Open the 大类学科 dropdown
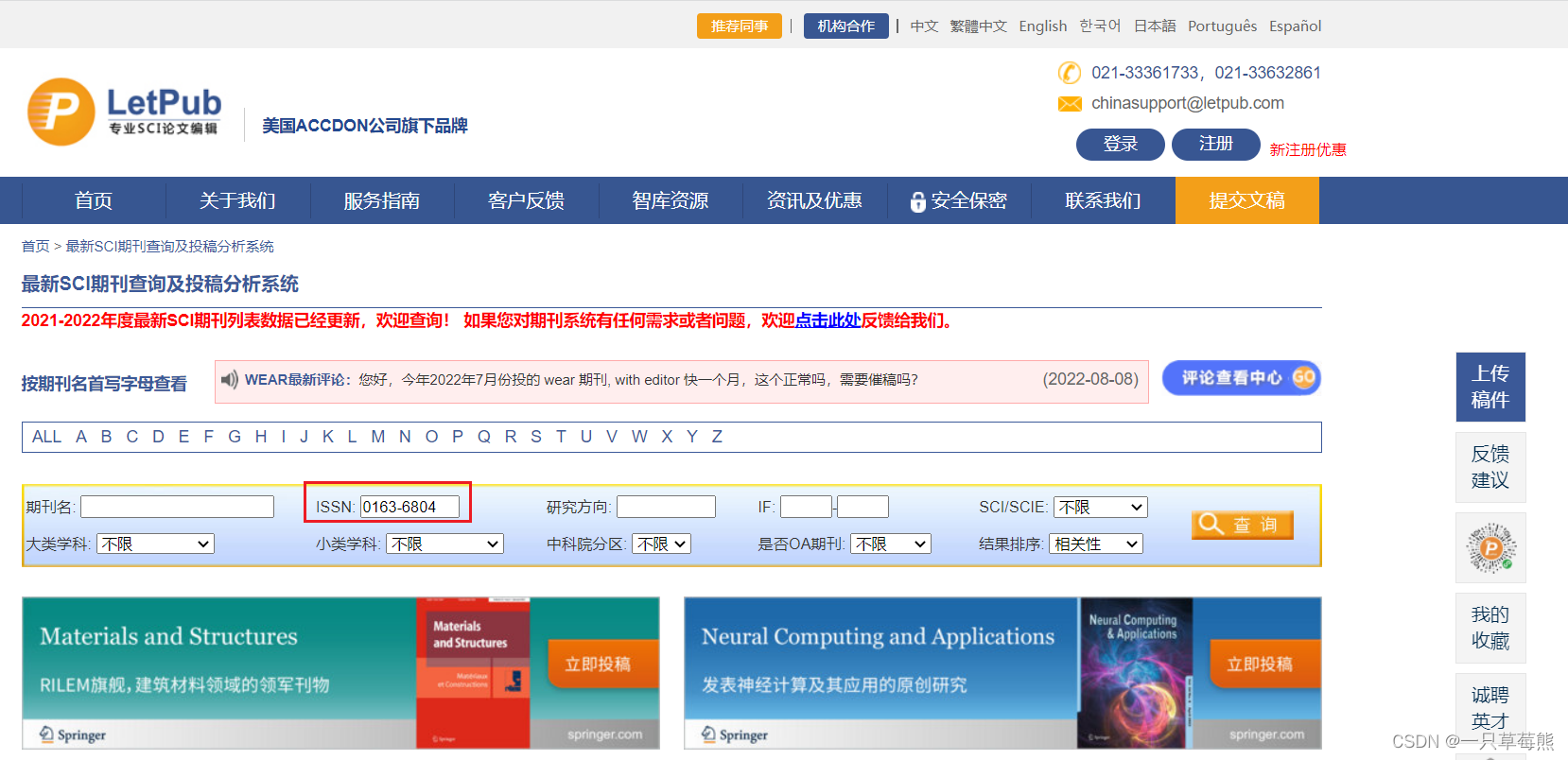The height and width of the screenshot is (760, 1568). coord(155,544)
